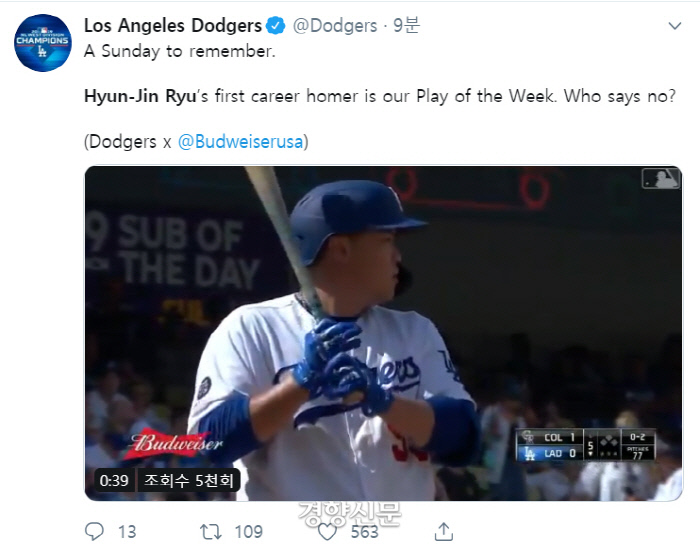Click the reply count 13
Screen dimensions: 700x551
(x=127, y=531)
